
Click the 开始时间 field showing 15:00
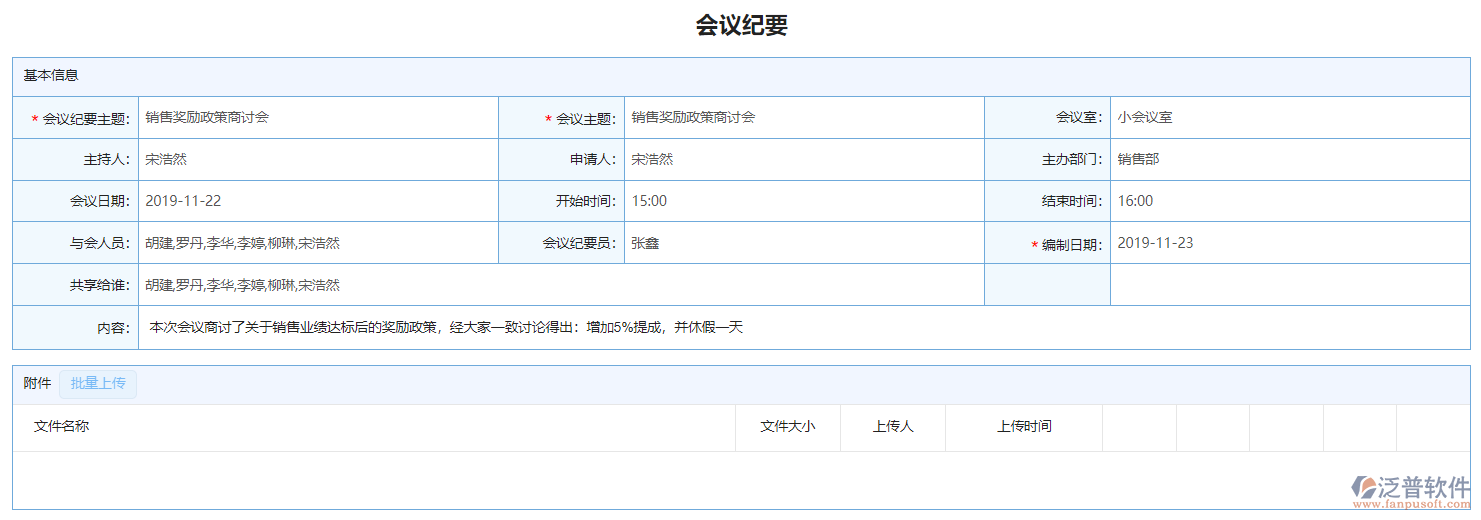tap(803, 201)
